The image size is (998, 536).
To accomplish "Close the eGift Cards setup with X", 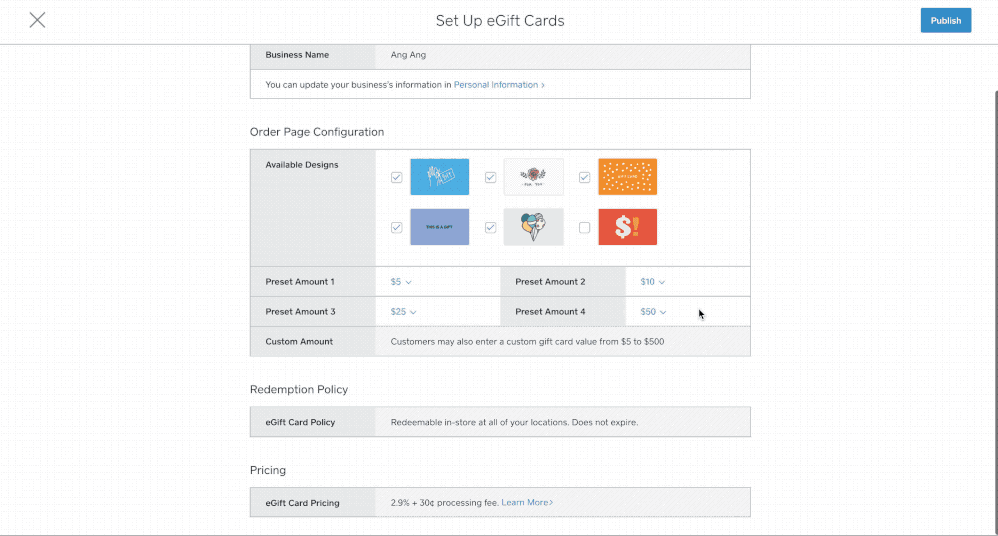I will 37,20.
